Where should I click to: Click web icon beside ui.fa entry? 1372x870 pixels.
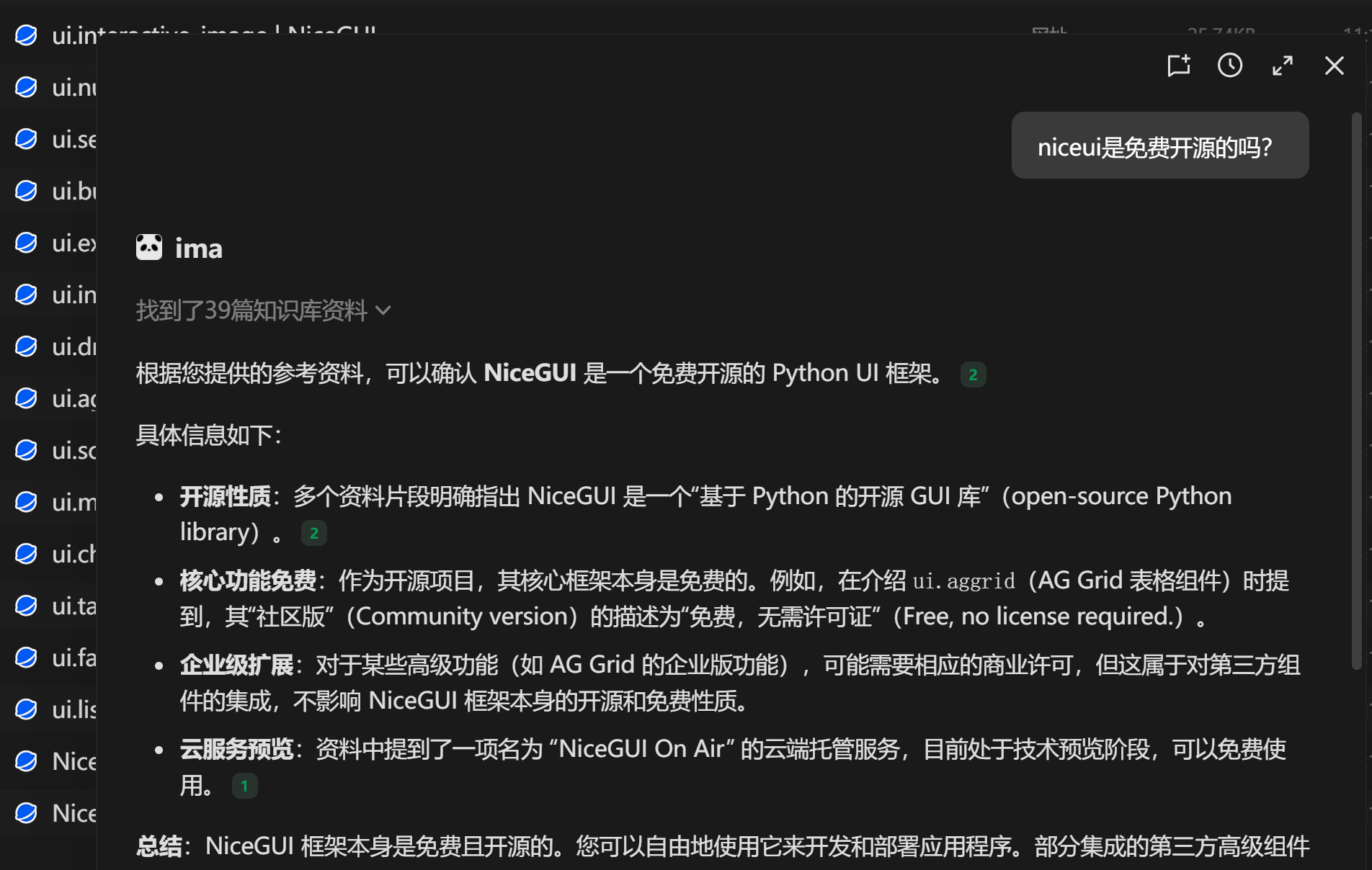[x=26, y=658]
